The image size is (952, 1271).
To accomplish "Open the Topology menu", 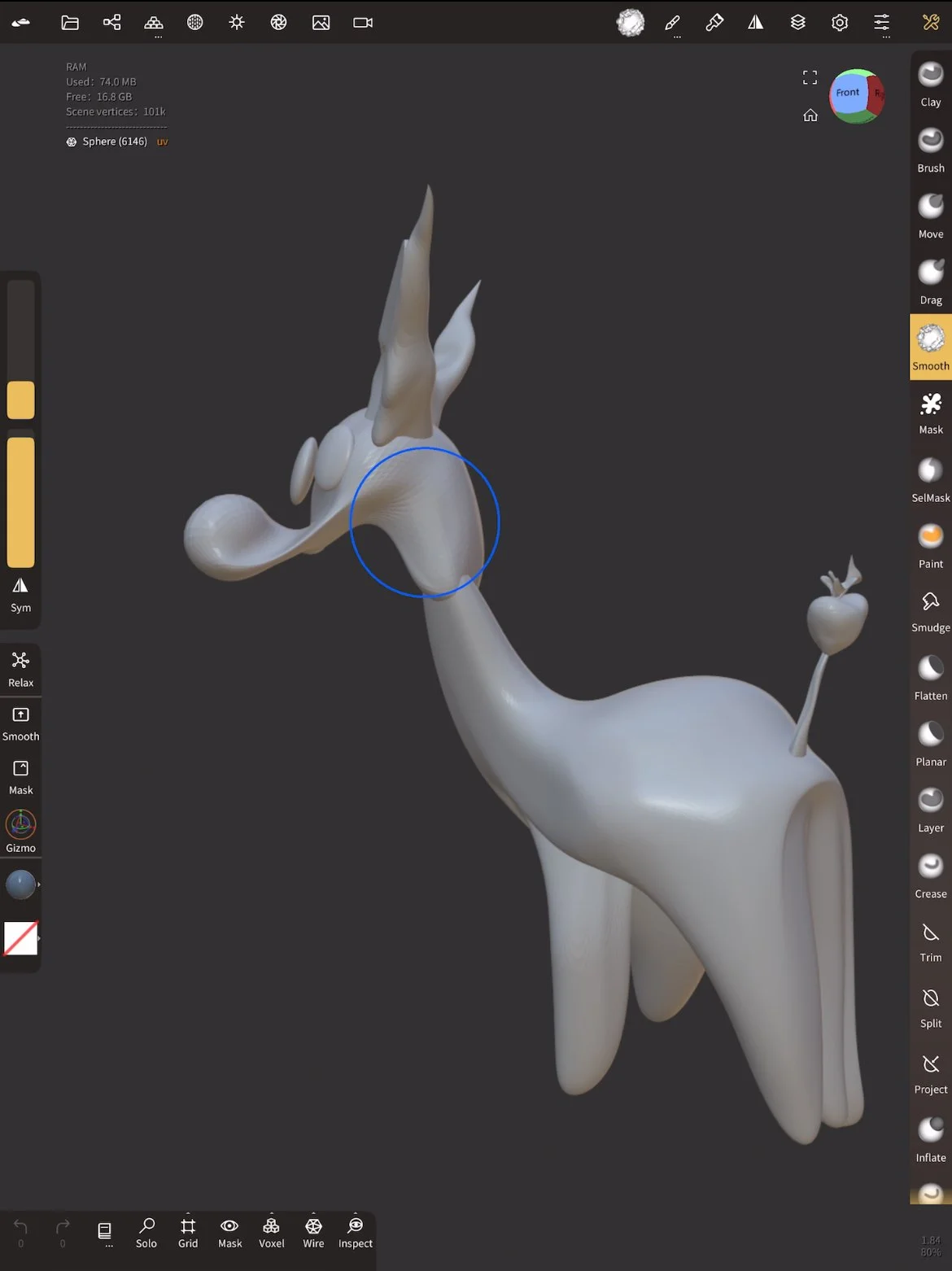I will [154, 23].
